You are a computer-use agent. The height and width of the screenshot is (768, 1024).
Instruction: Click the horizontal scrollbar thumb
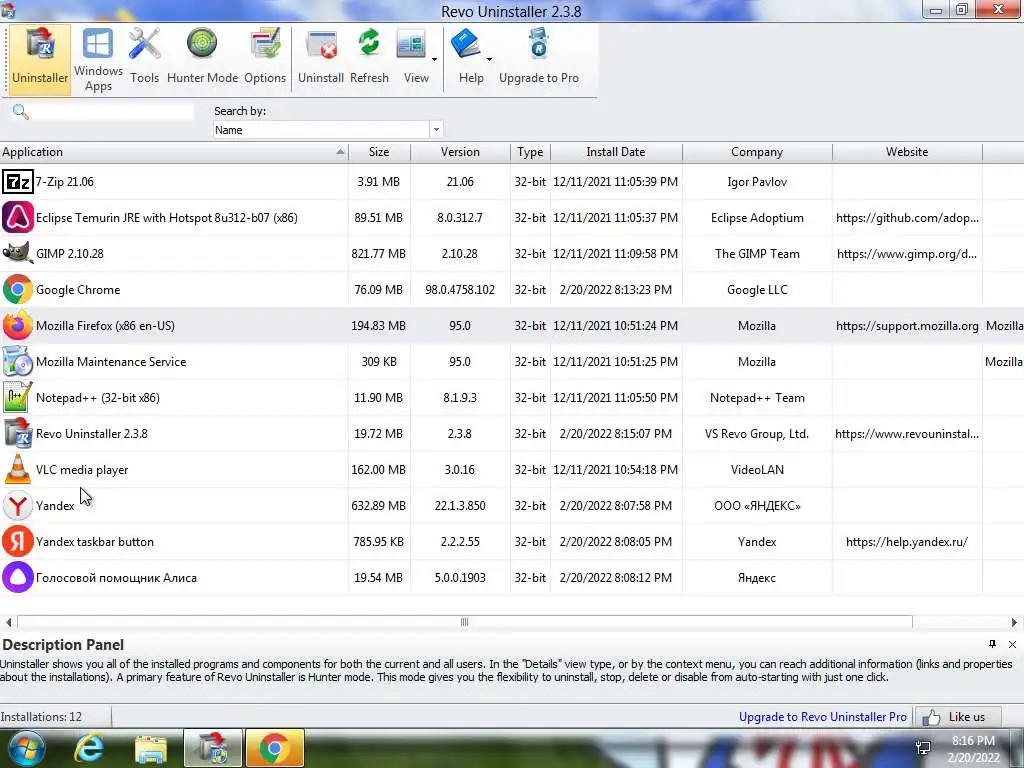click(464, 622)
